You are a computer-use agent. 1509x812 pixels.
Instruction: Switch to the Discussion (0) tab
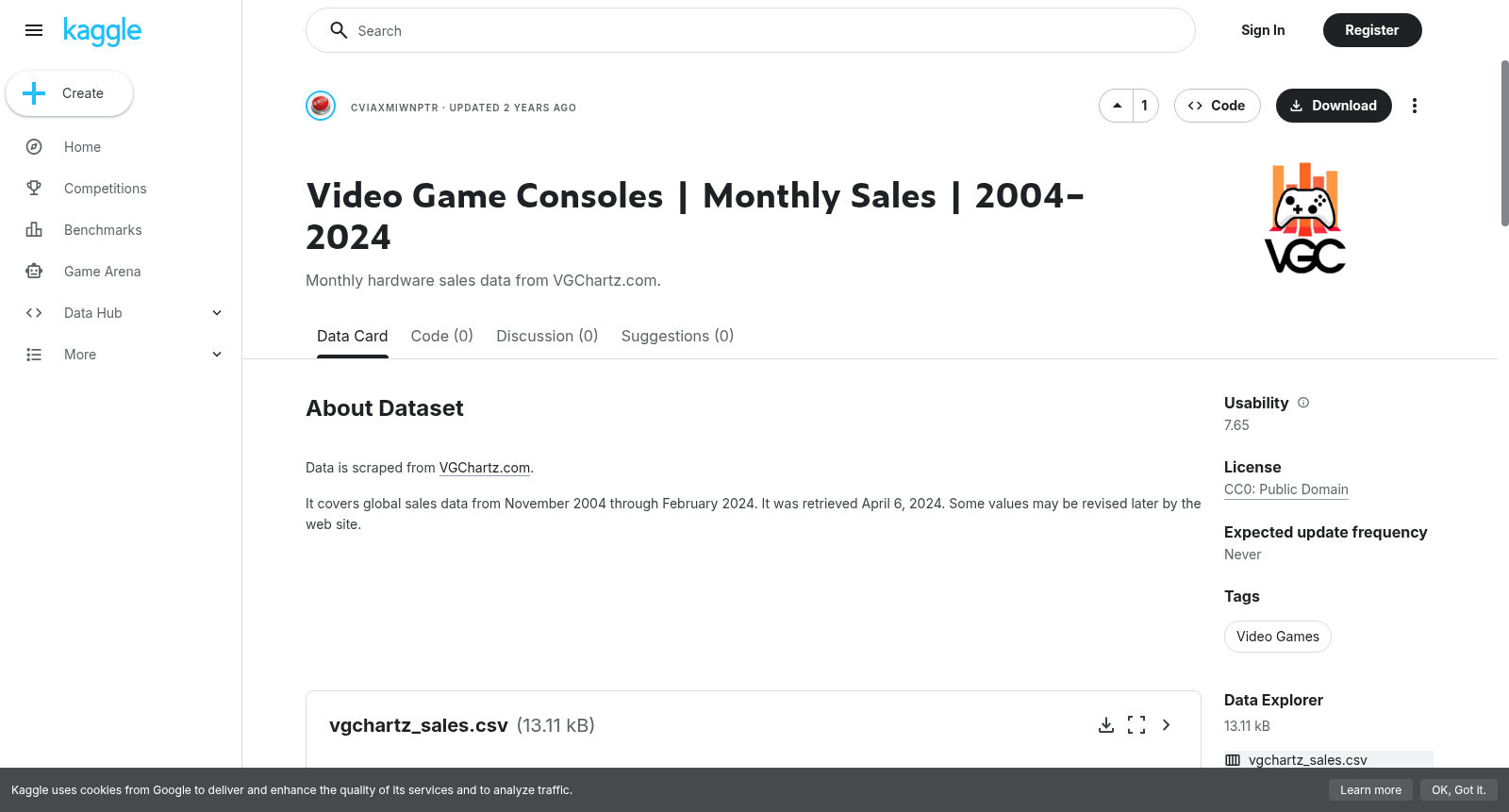pyautogui.click(x=547, y=336)
